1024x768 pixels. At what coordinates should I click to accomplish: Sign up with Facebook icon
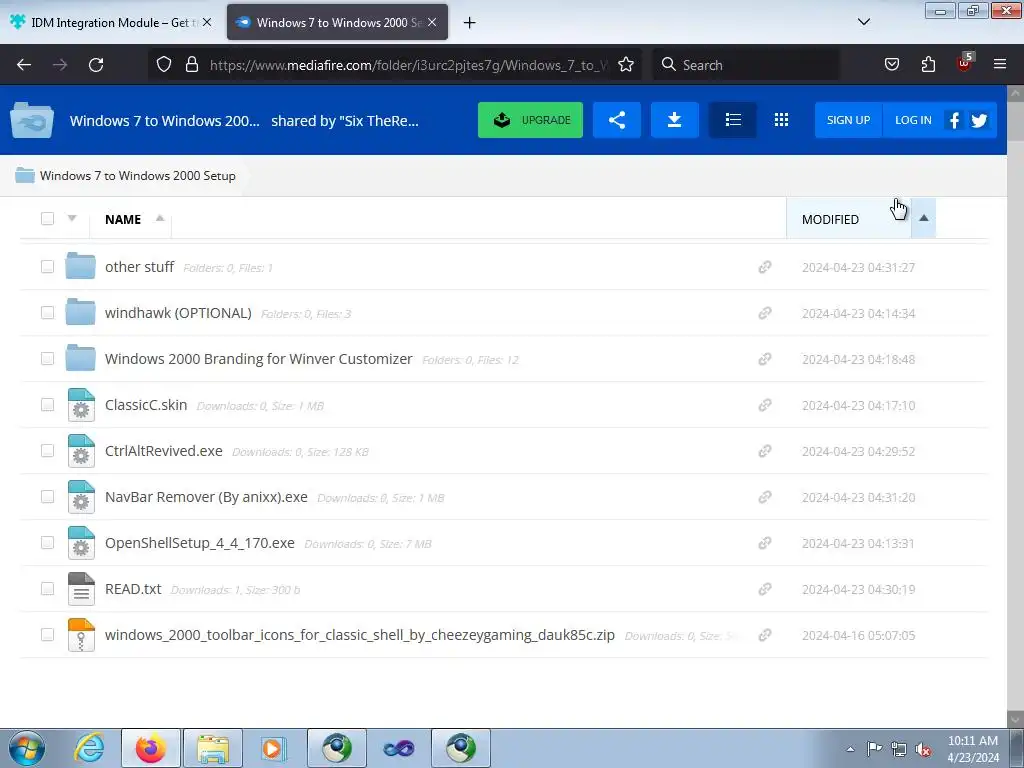click(x=954, y=120)
